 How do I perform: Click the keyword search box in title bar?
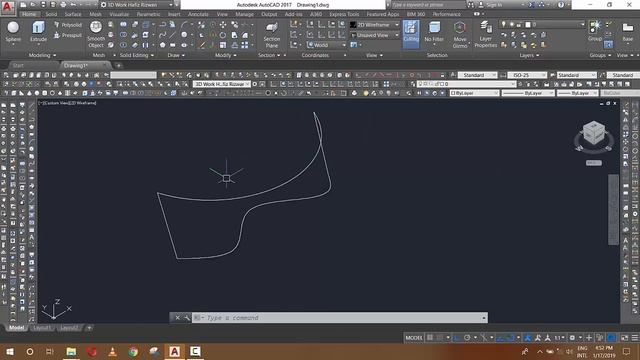[x=428, y=5]
